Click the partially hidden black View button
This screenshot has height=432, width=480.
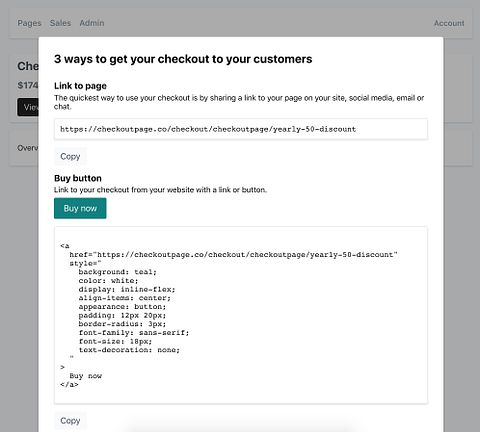point(28,107)
